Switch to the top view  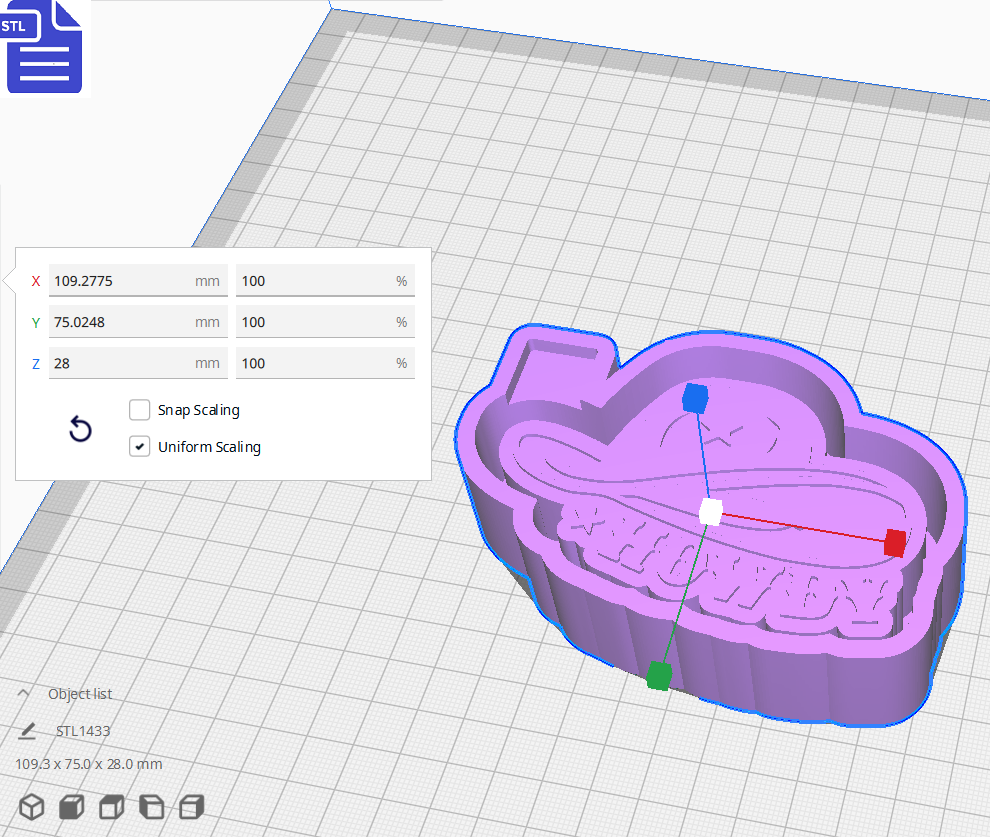[x=111, y=807]
